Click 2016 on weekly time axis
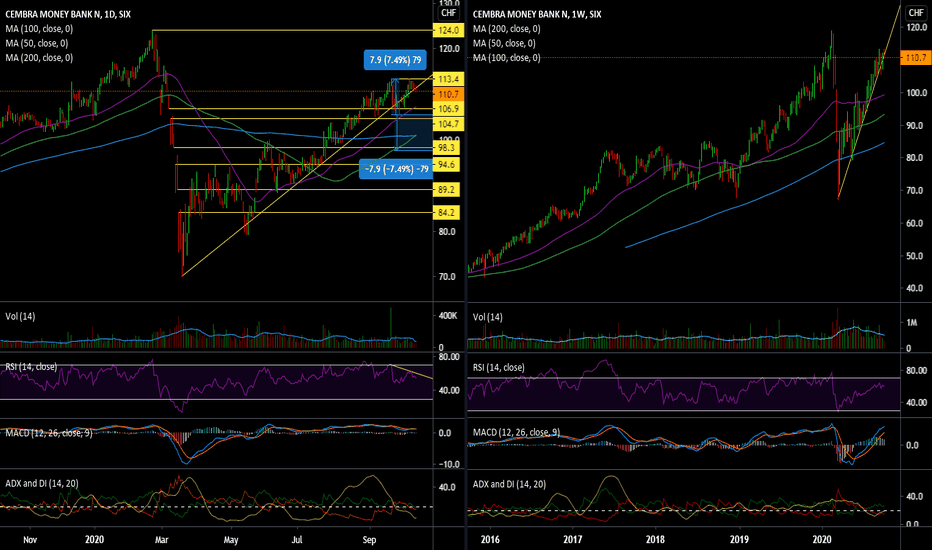The image size is (932, 550). (x=490, y=540)
